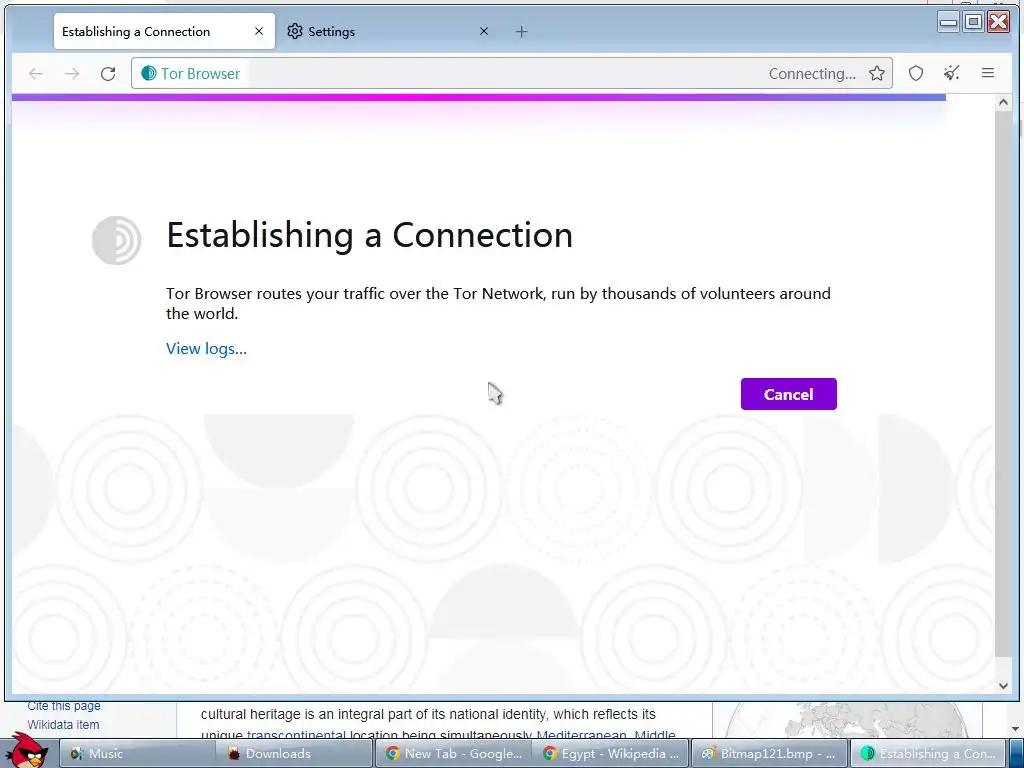Reload the page with the refresh icon
The width and height of the screenshot is (1024, 768).
point(108,74)
